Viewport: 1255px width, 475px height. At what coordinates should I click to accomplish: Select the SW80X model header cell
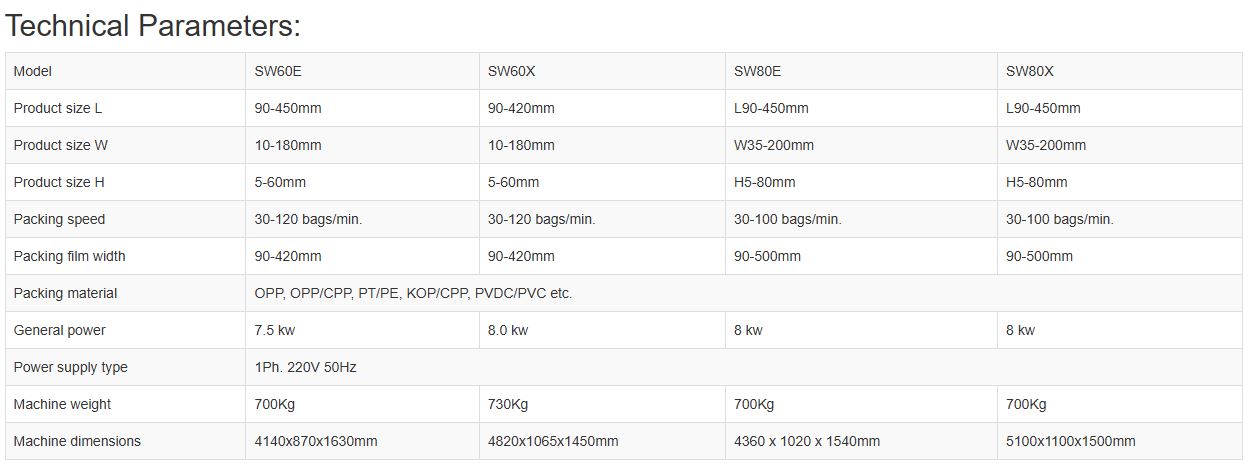(1120, 71)
